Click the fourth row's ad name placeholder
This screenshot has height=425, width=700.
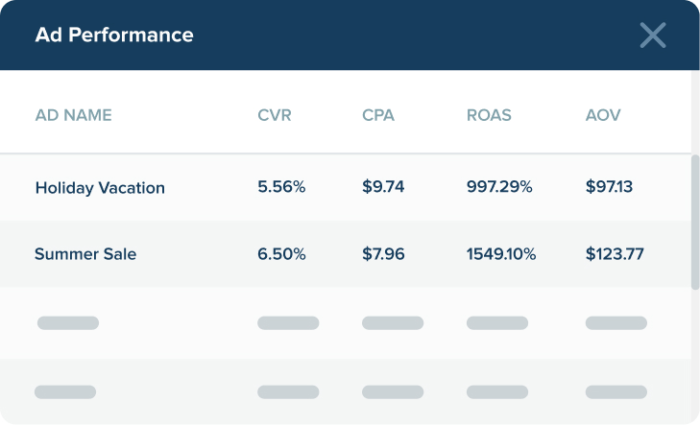click(65, 392)
